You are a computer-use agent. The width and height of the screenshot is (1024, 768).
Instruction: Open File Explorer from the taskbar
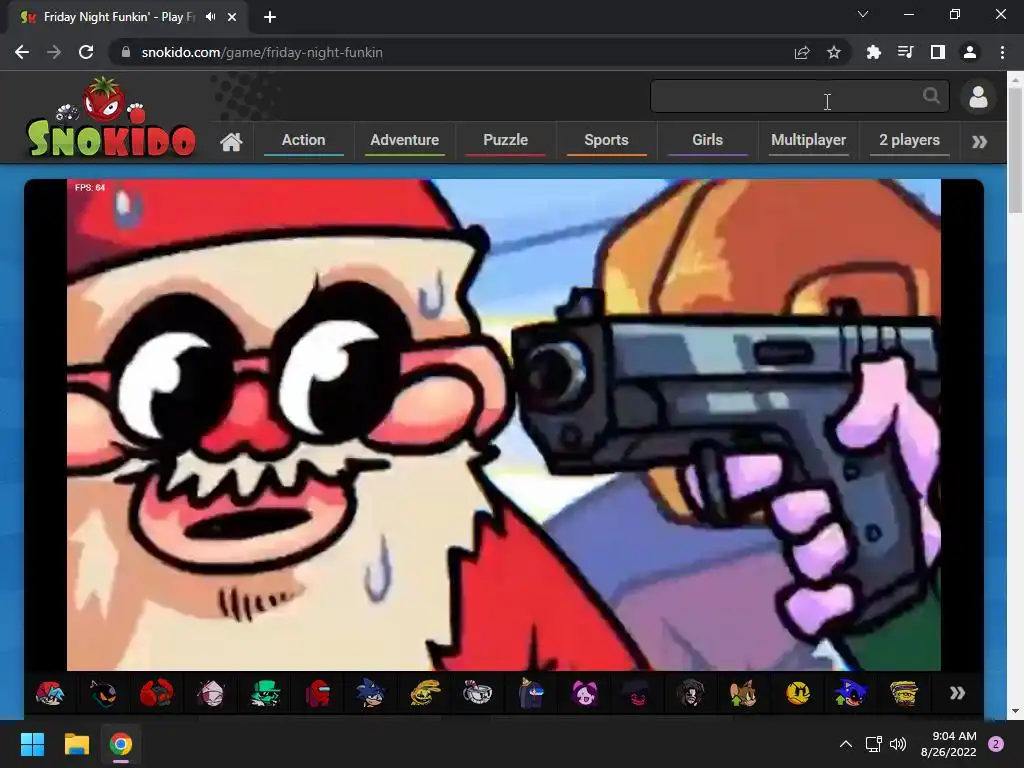(x=76, y=744)
